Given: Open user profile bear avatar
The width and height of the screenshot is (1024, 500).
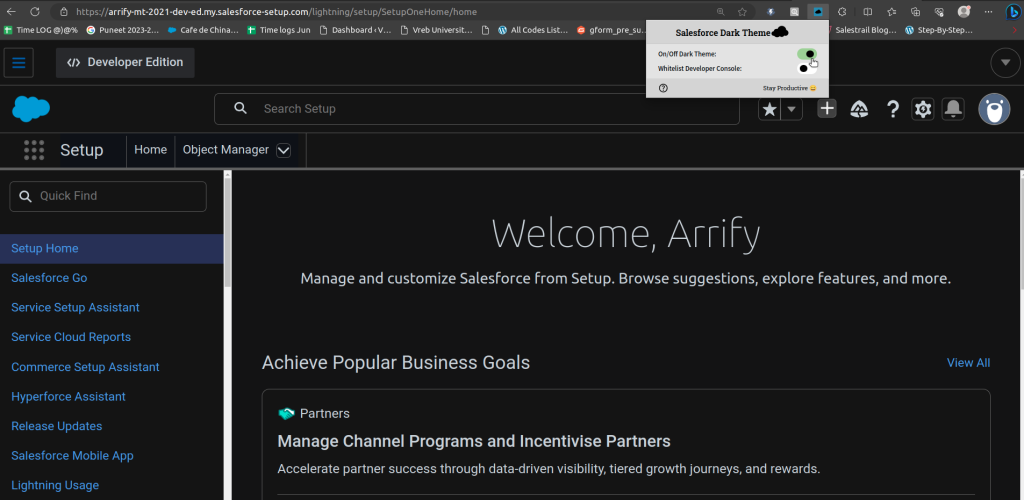Looking at the screenshot, I should 994,109.
